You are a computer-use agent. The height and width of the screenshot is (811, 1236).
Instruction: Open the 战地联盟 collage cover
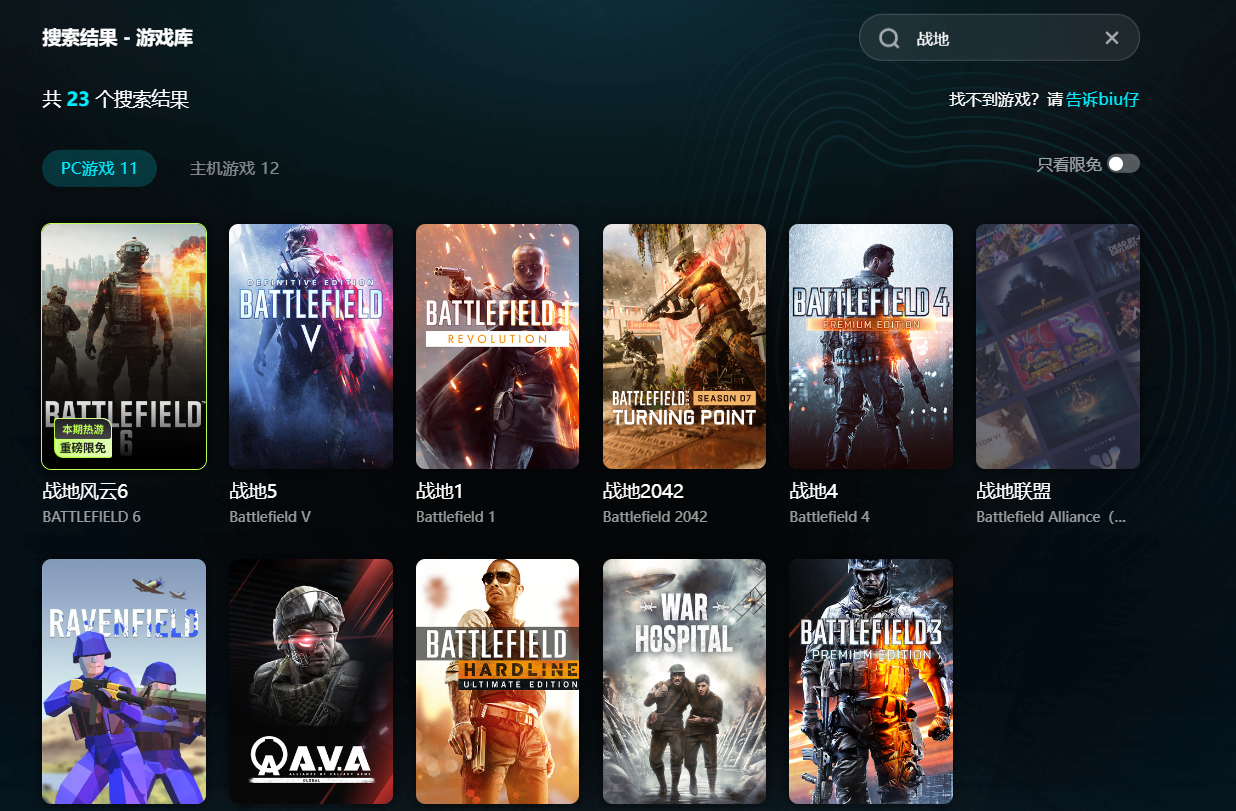[1058, 346]
